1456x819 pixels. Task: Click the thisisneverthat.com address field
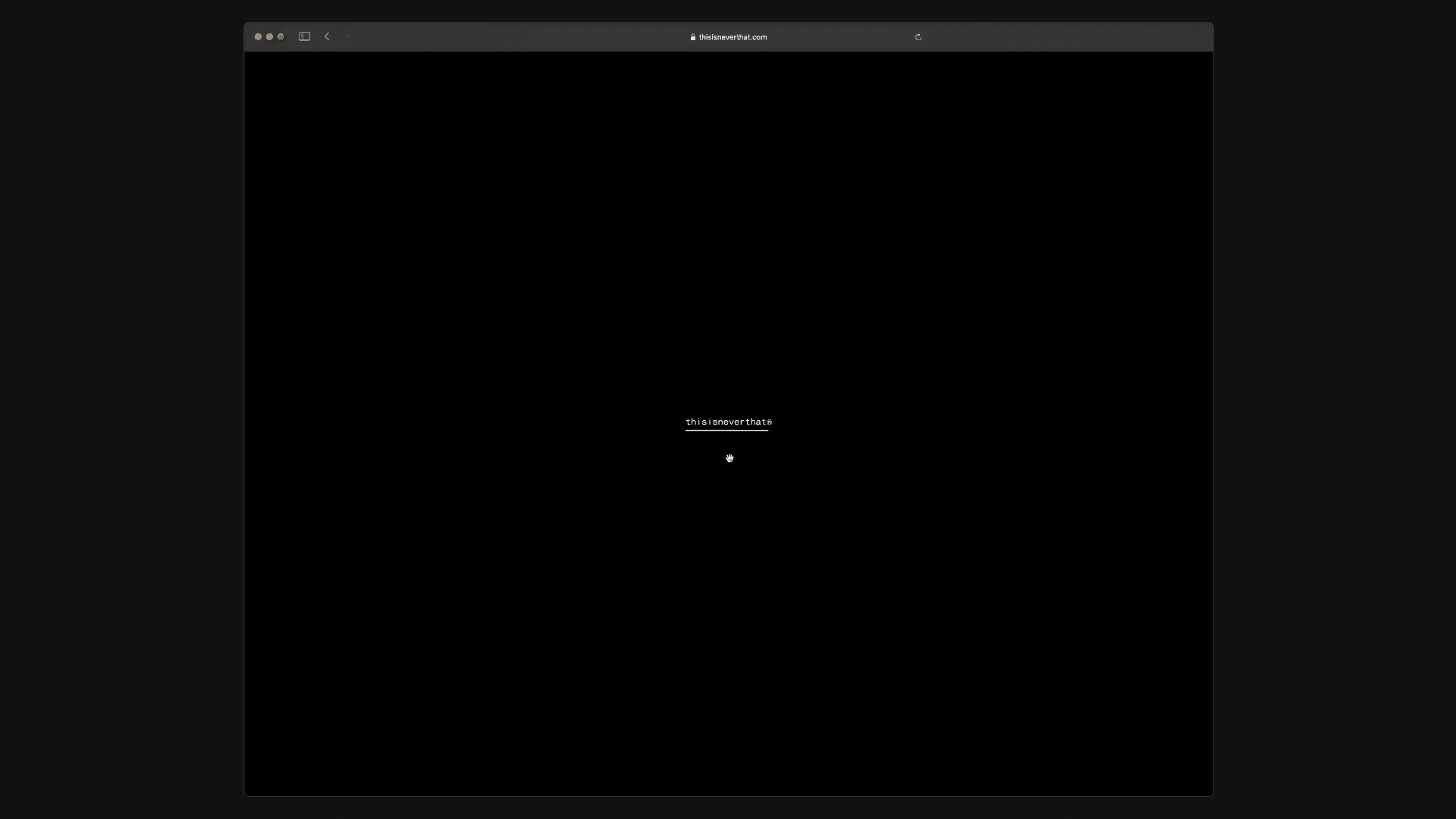(732, 37)
